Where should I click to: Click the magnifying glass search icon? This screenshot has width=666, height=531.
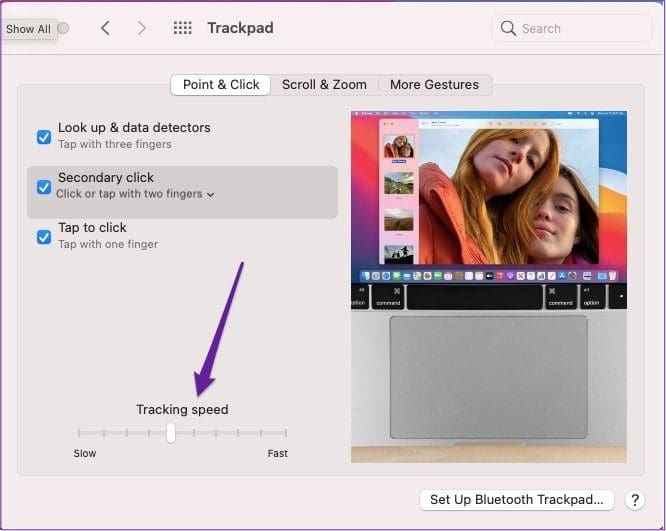508,28
